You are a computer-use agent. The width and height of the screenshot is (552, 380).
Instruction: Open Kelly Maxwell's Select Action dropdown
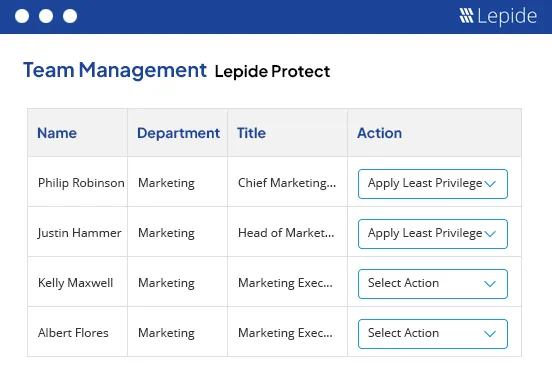[x=433, y=284]
